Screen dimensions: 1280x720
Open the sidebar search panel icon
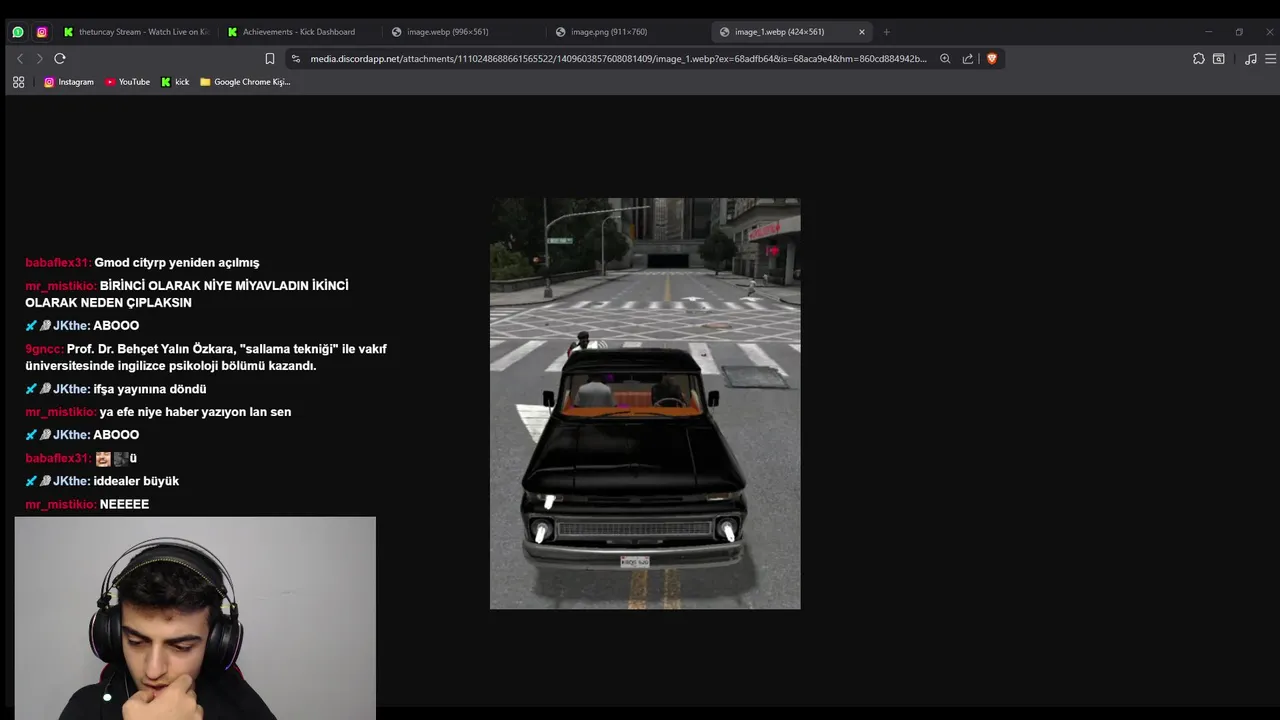(1219, 59)
